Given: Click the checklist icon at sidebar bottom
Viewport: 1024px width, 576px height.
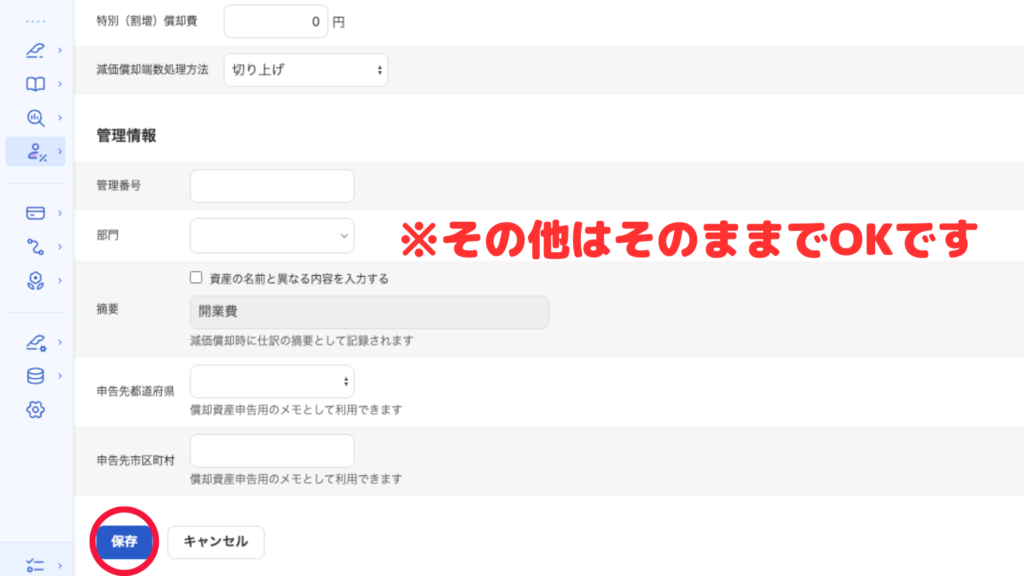Looking at the screenshot, I should 35,565.
